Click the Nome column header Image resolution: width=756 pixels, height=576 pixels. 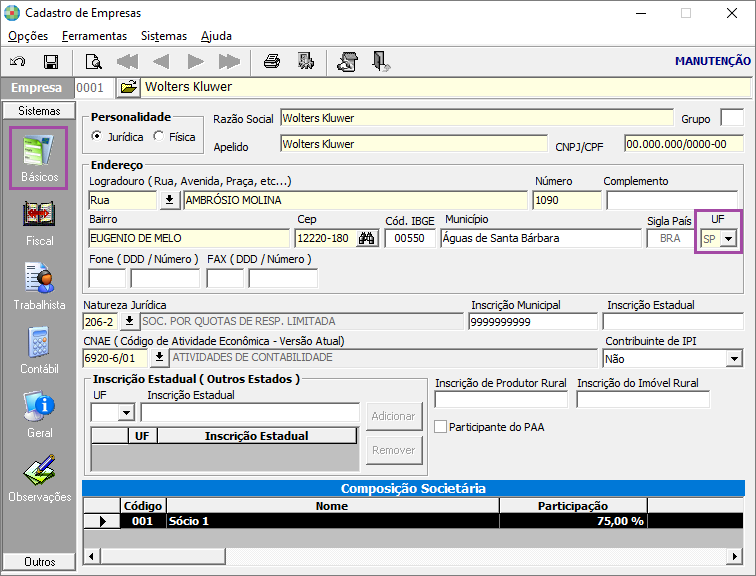[333, 506]
